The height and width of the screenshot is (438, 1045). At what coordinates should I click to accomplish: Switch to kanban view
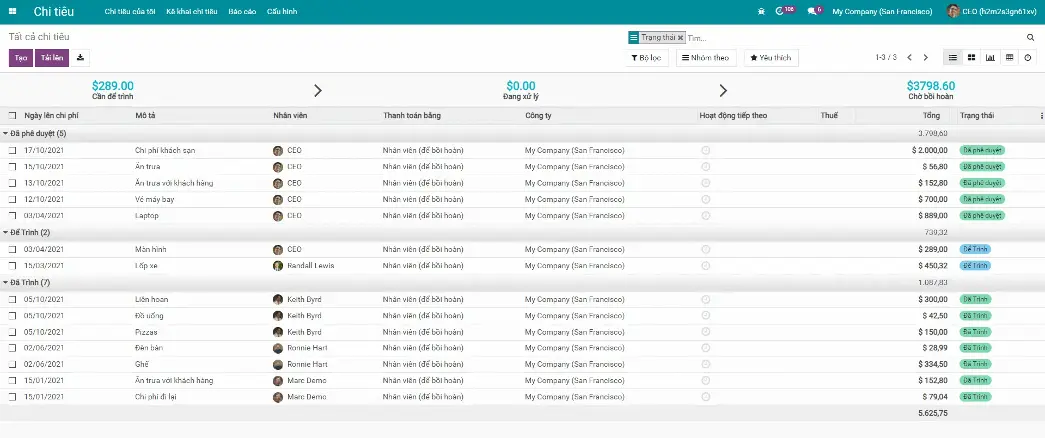click(971, 58)
